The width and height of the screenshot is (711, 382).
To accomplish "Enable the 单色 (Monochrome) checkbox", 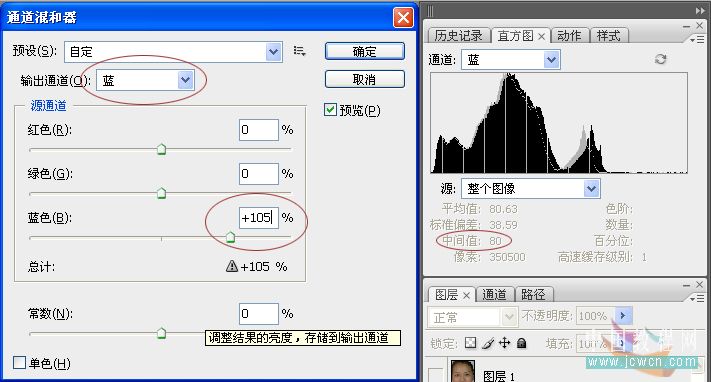I will click(x=19, y=362).
